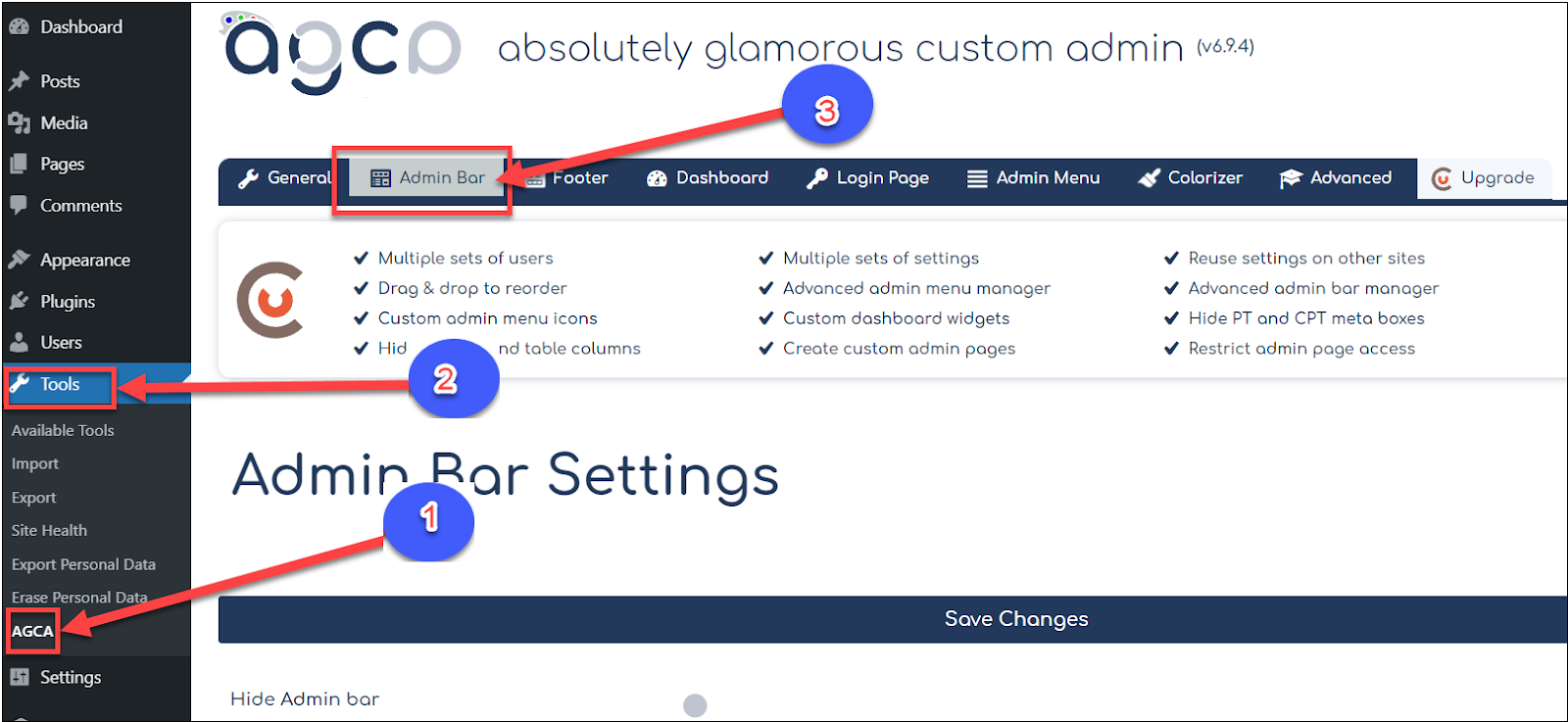Click the Plugins plug icon

point(19,301)
